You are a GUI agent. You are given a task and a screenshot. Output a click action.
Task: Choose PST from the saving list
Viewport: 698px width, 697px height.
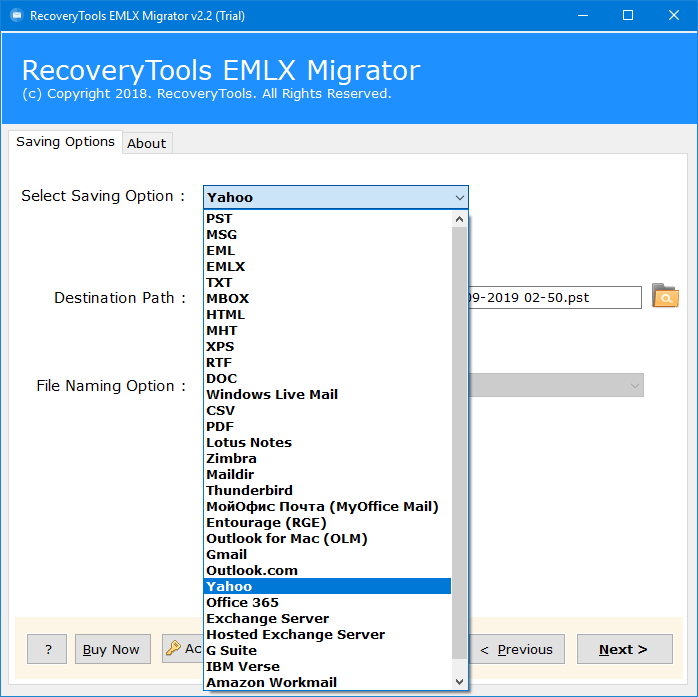pyautogui.click(x=327, y=219)
